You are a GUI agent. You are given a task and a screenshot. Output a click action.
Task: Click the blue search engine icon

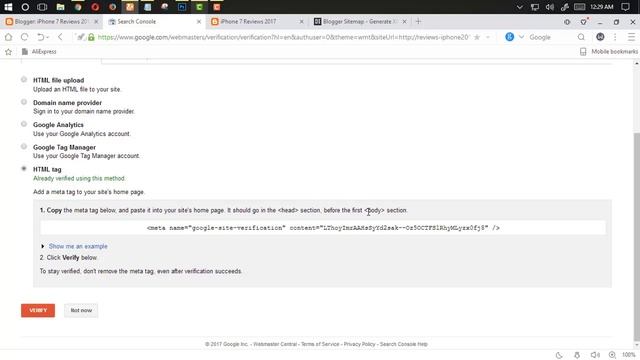(x=509, y=37)
